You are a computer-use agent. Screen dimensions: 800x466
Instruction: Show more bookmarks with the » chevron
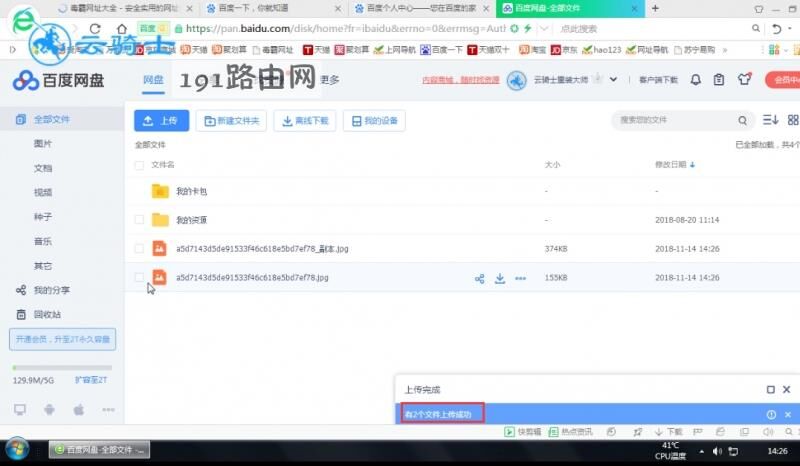[724, 50]
